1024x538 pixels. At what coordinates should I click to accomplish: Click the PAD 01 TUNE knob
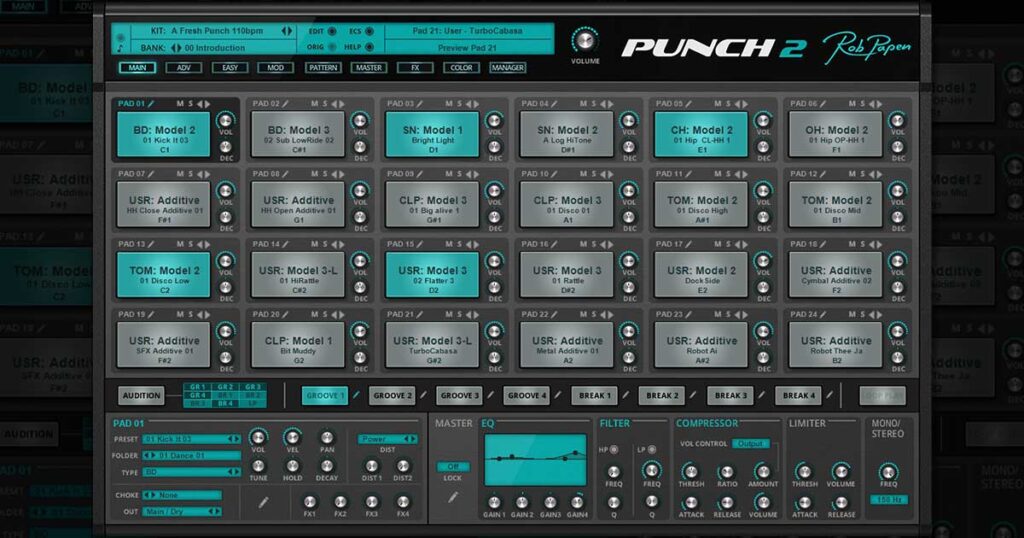coord(259,466)
